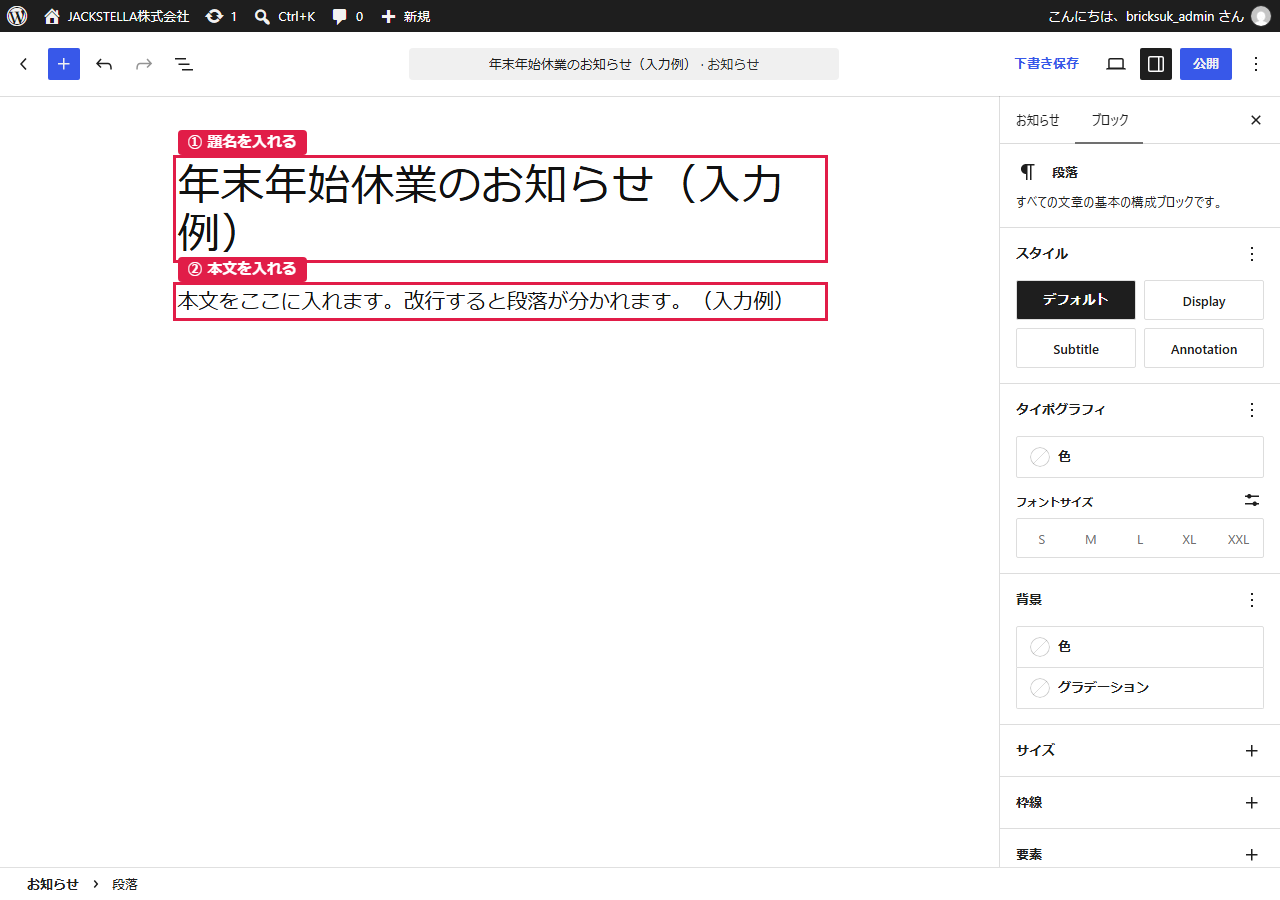Toggle custom font size controls

[x=1252, y=500]
